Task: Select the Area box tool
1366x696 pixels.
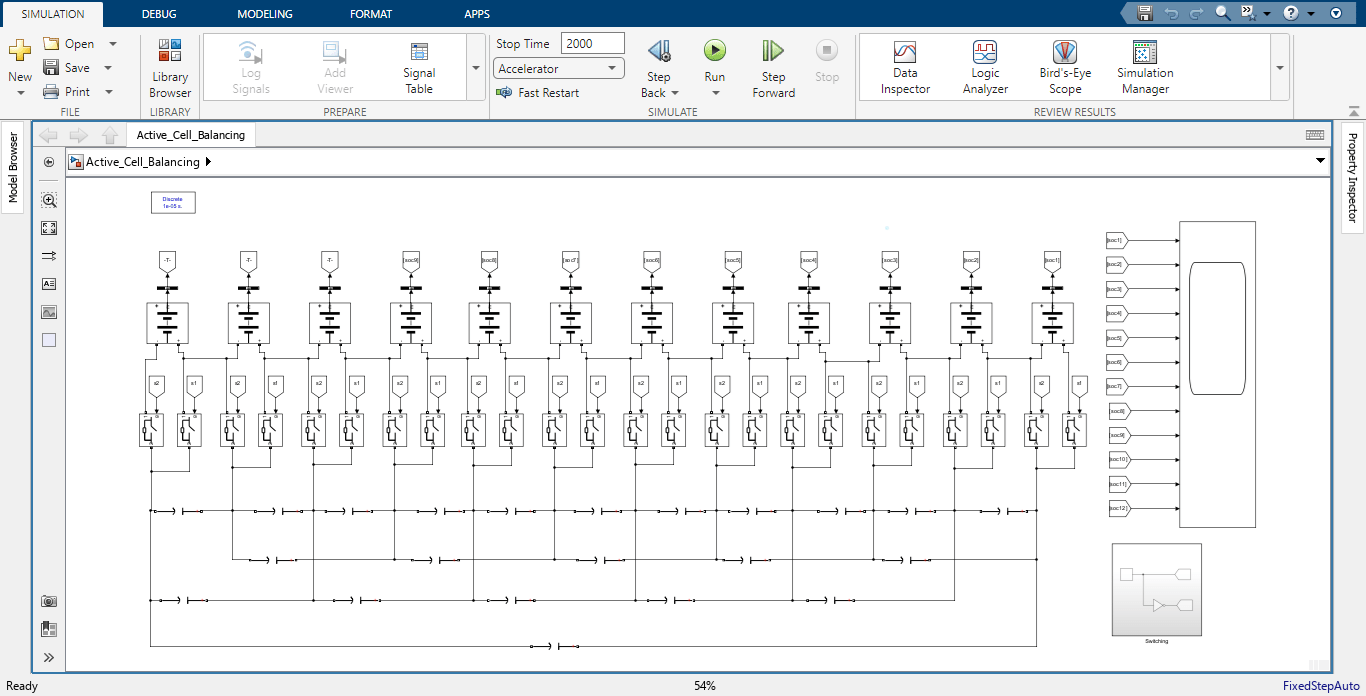Action: coord(49,340)
